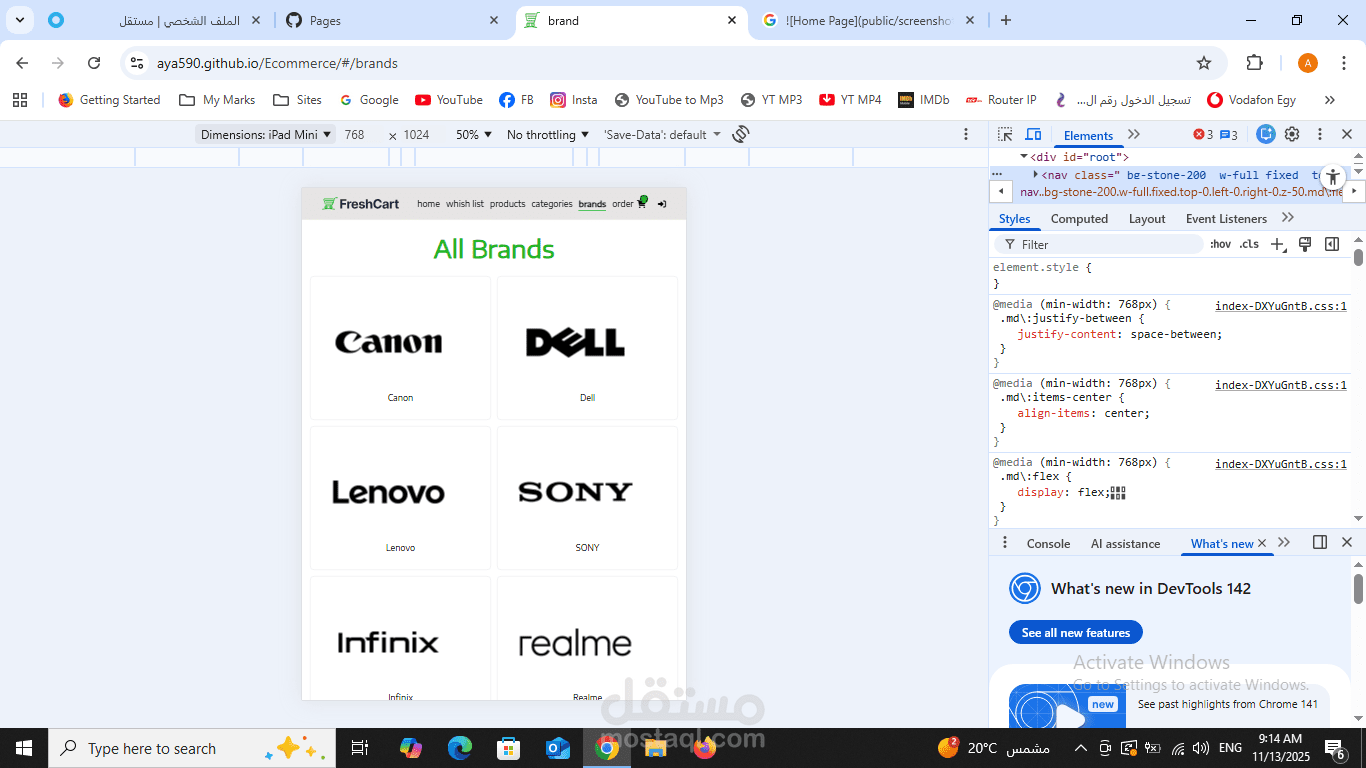
Task: Add a new style rule
Action: (x=1277, y=244)
